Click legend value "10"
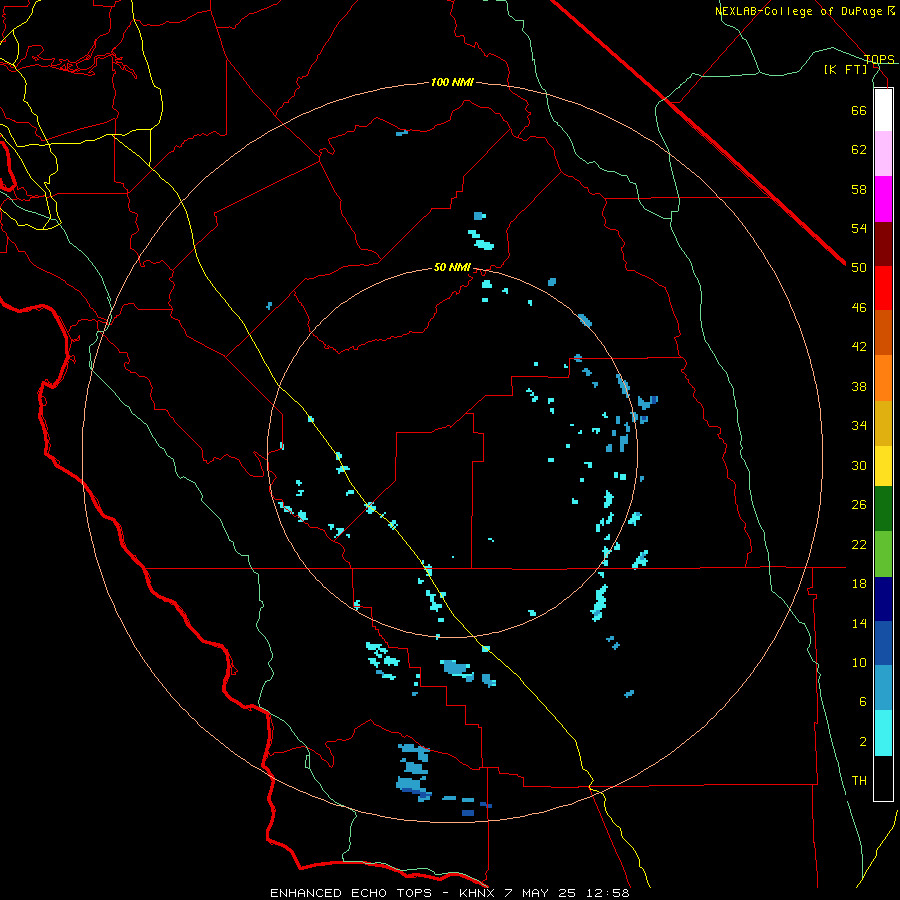Viewport: 900px width, 900px height. click(859, 663)
